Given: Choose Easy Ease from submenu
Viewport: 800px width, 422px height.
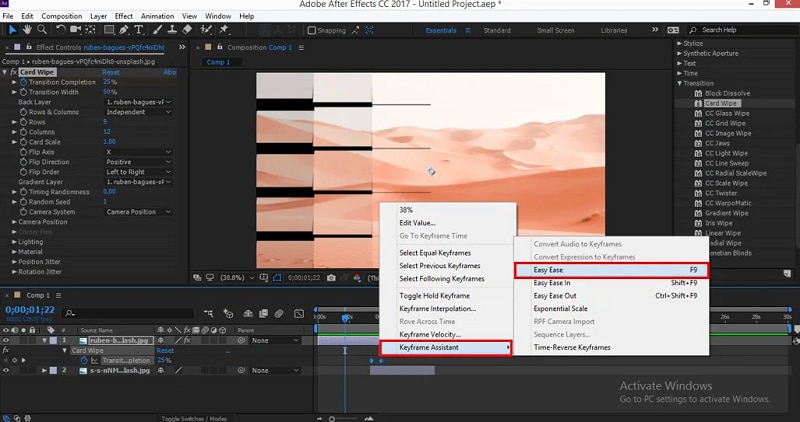Looking at the screenshot, I should (611, 270).
